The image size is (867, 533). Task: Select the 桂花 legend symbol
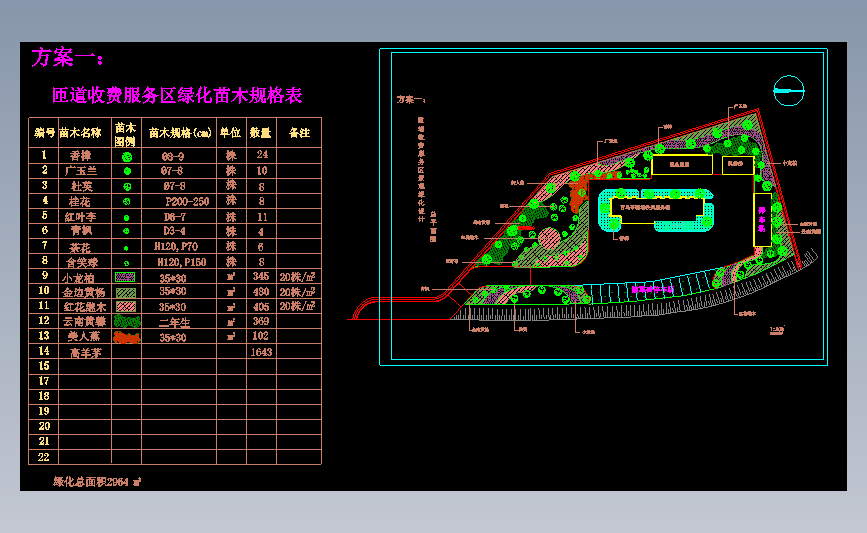(127, 202)
